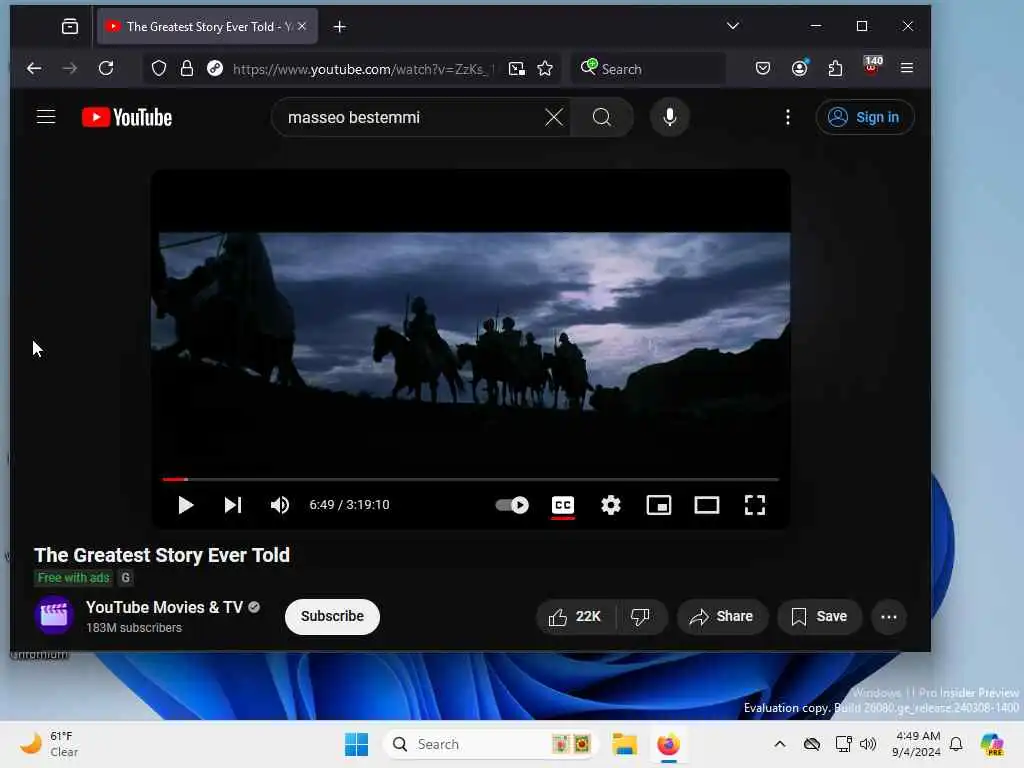Click the address bar URL
1024x768 pixels.
point(362,69)
